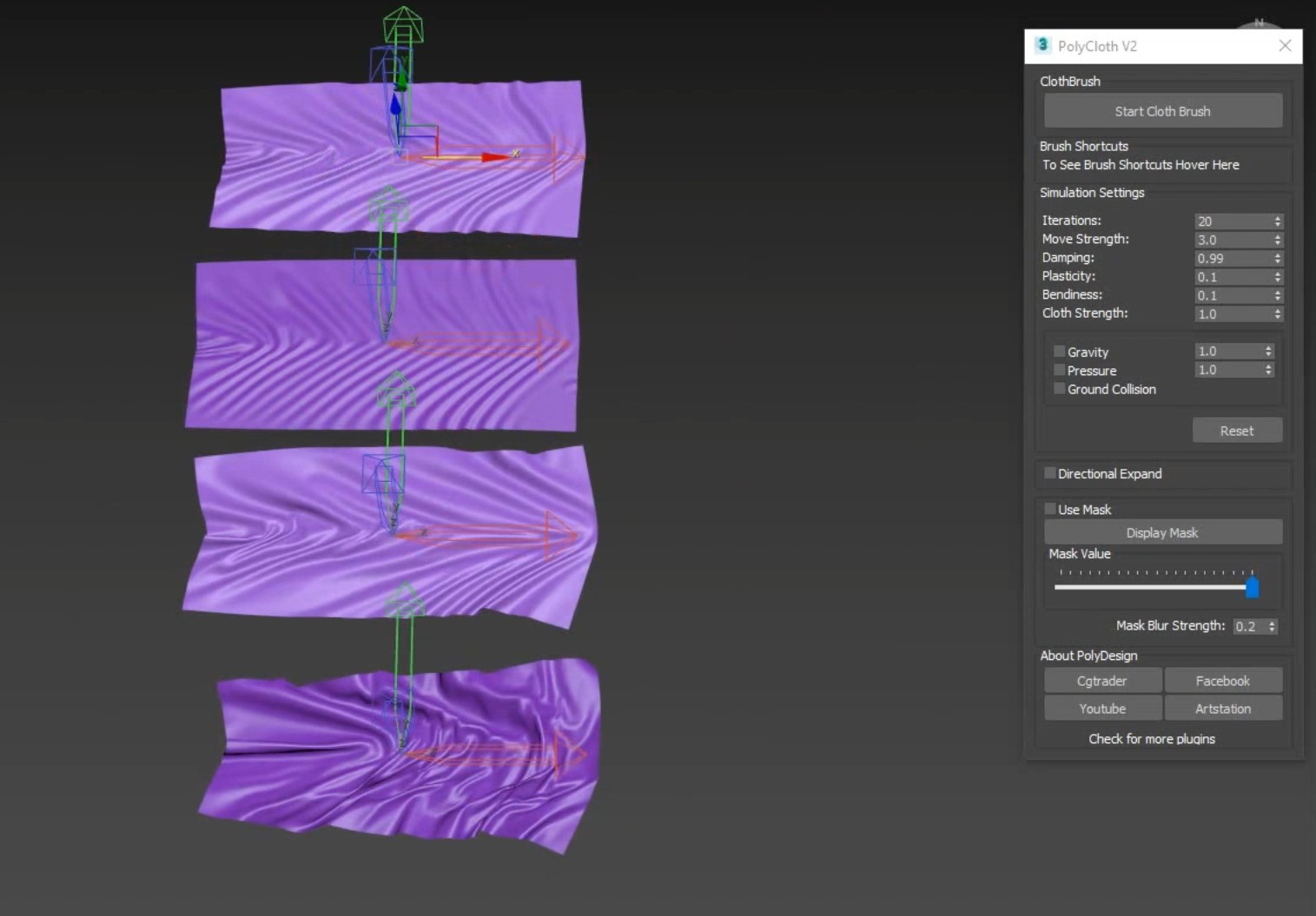This screenshot has height=916, width=1316.
Task: Open the Artstation link button
Action: [1222, 708]
